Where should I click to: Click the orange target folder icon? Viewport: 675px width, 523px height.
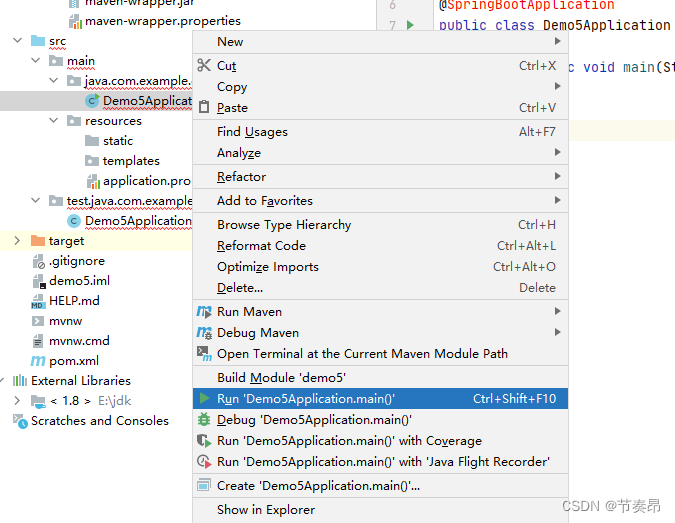pos(38,241)
